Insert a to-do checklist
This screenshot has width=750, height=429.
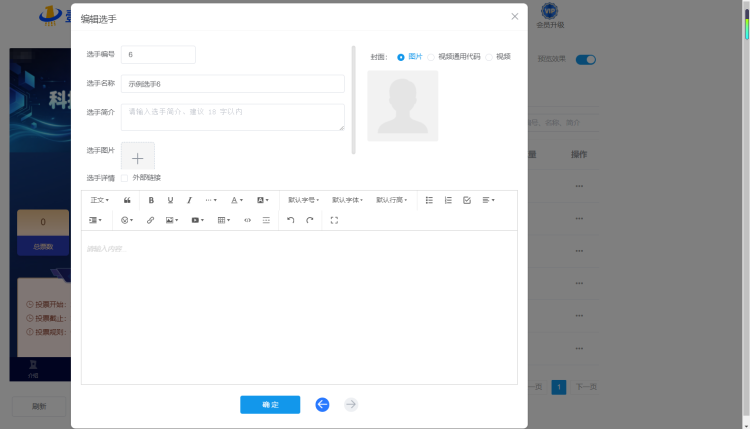click(467, 200)
